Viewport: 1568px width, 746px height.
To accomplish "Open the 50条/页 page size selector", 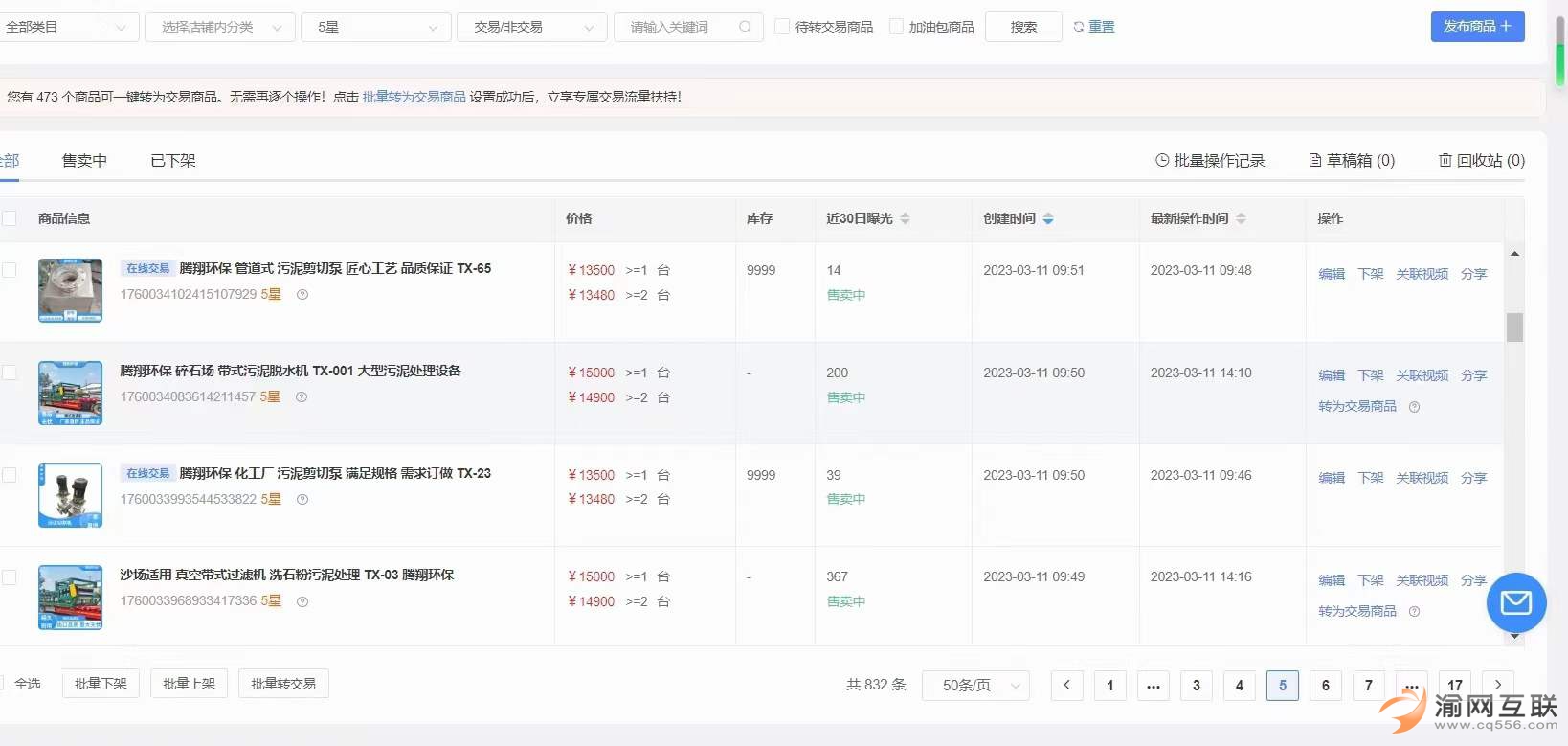I will pos(975,685).
